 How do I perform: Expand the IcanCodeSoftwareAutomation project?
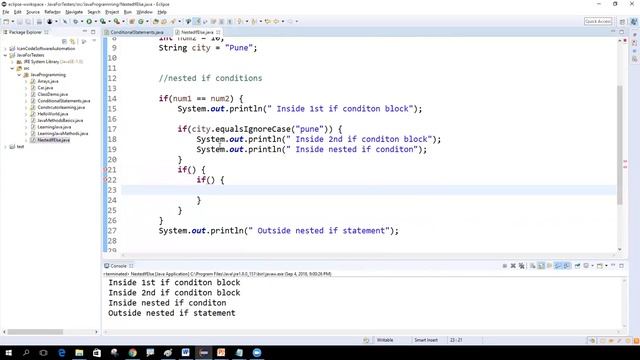point(6,48)
